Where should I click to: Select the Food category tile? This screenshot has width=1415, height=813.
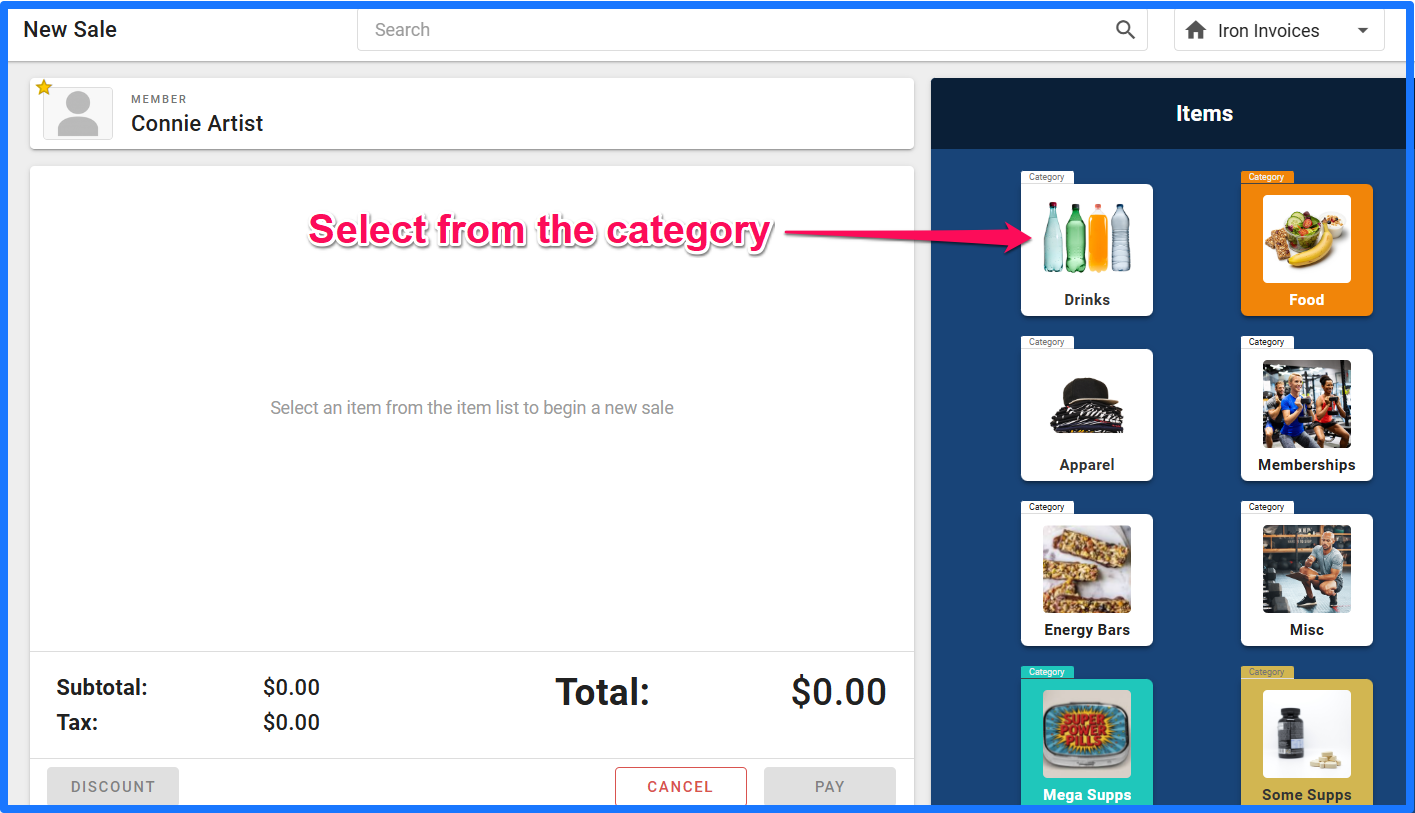1306,249
